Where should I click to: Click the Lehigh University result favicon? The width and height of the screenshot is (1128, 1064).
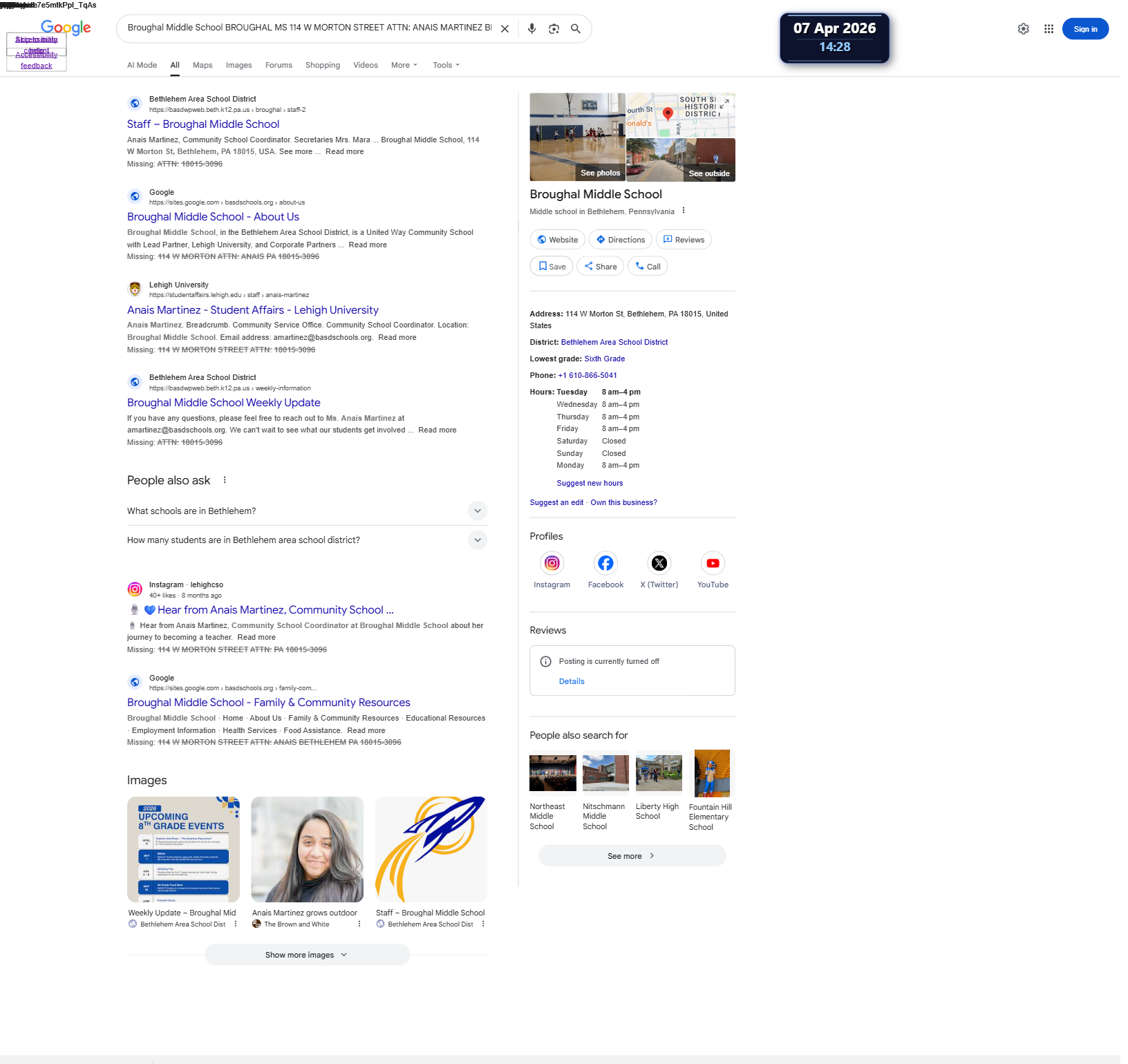click(135, 289)
